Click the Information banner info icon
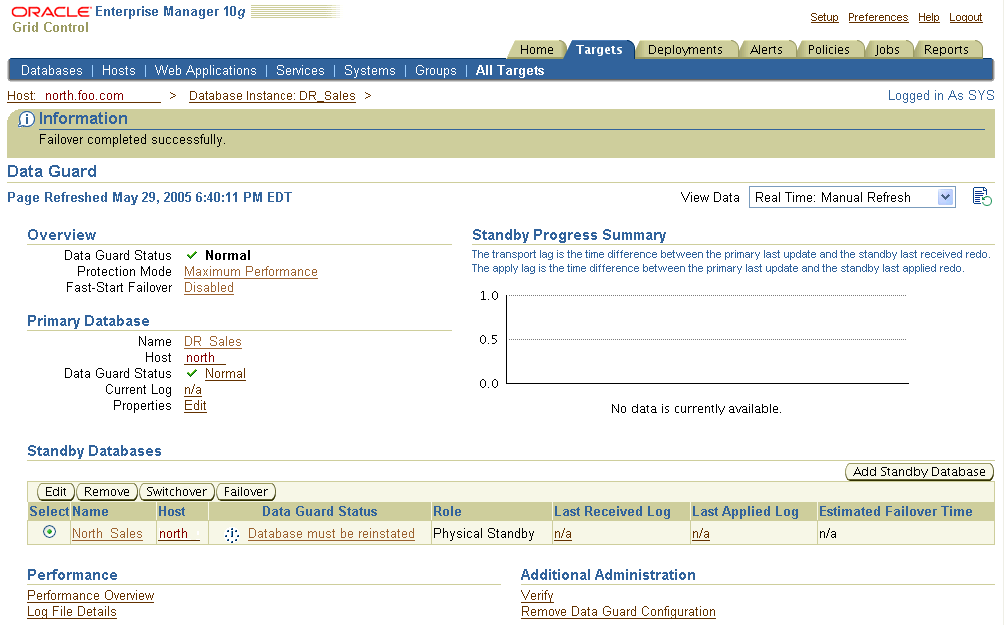The height and width of the screenshot is (625, 1004). click(26, 118)
